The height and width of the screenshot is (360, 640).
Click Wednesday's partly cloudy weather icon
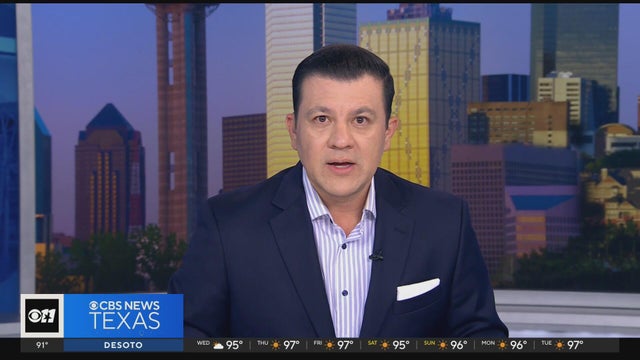(218, 346)
